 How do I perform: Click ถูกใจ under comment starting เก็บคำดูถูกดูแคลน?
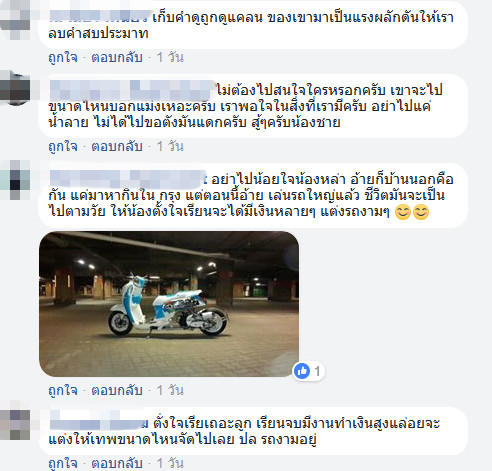coord(63,58)
